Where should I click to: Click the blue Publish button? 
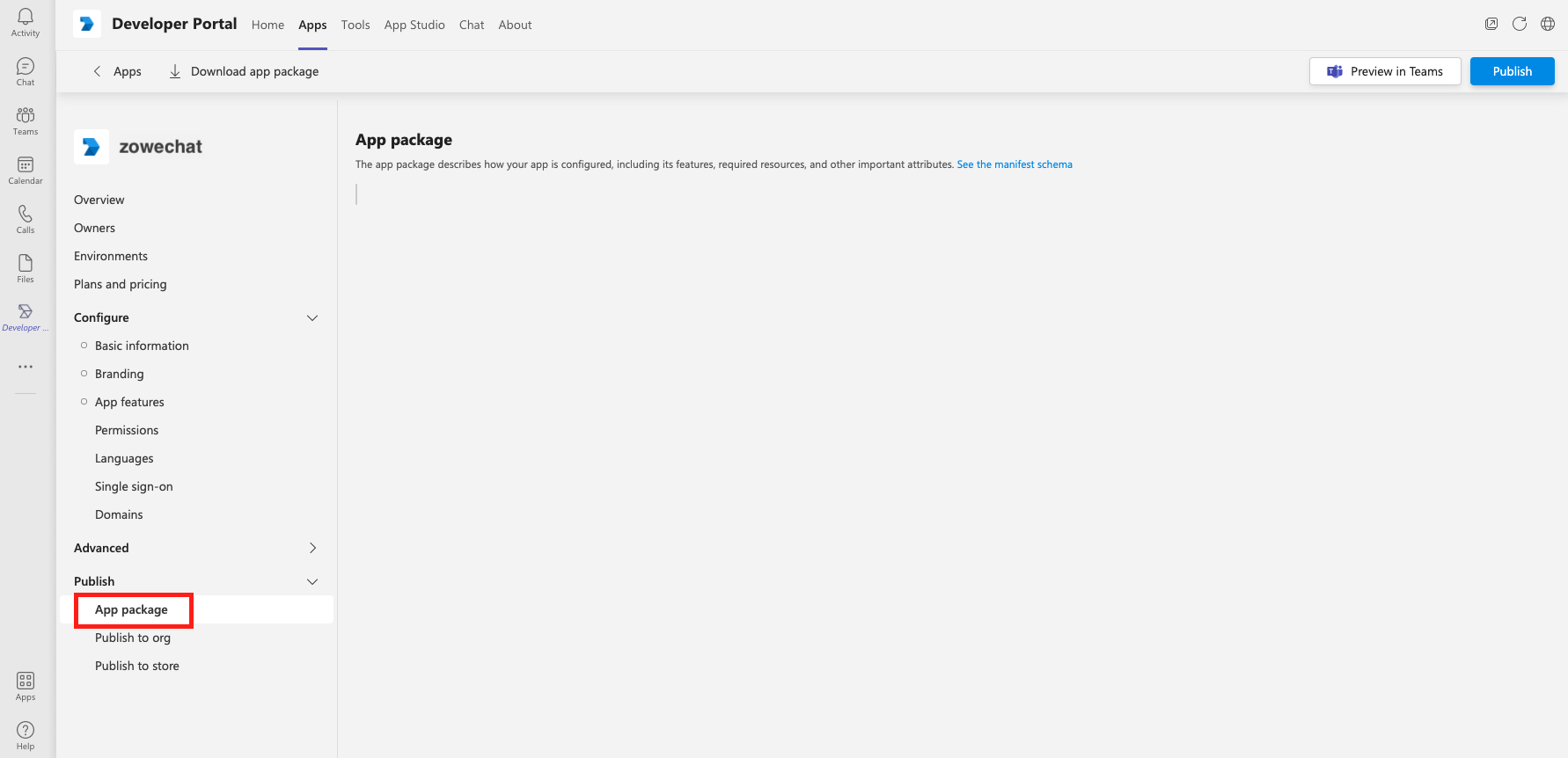1512,71
